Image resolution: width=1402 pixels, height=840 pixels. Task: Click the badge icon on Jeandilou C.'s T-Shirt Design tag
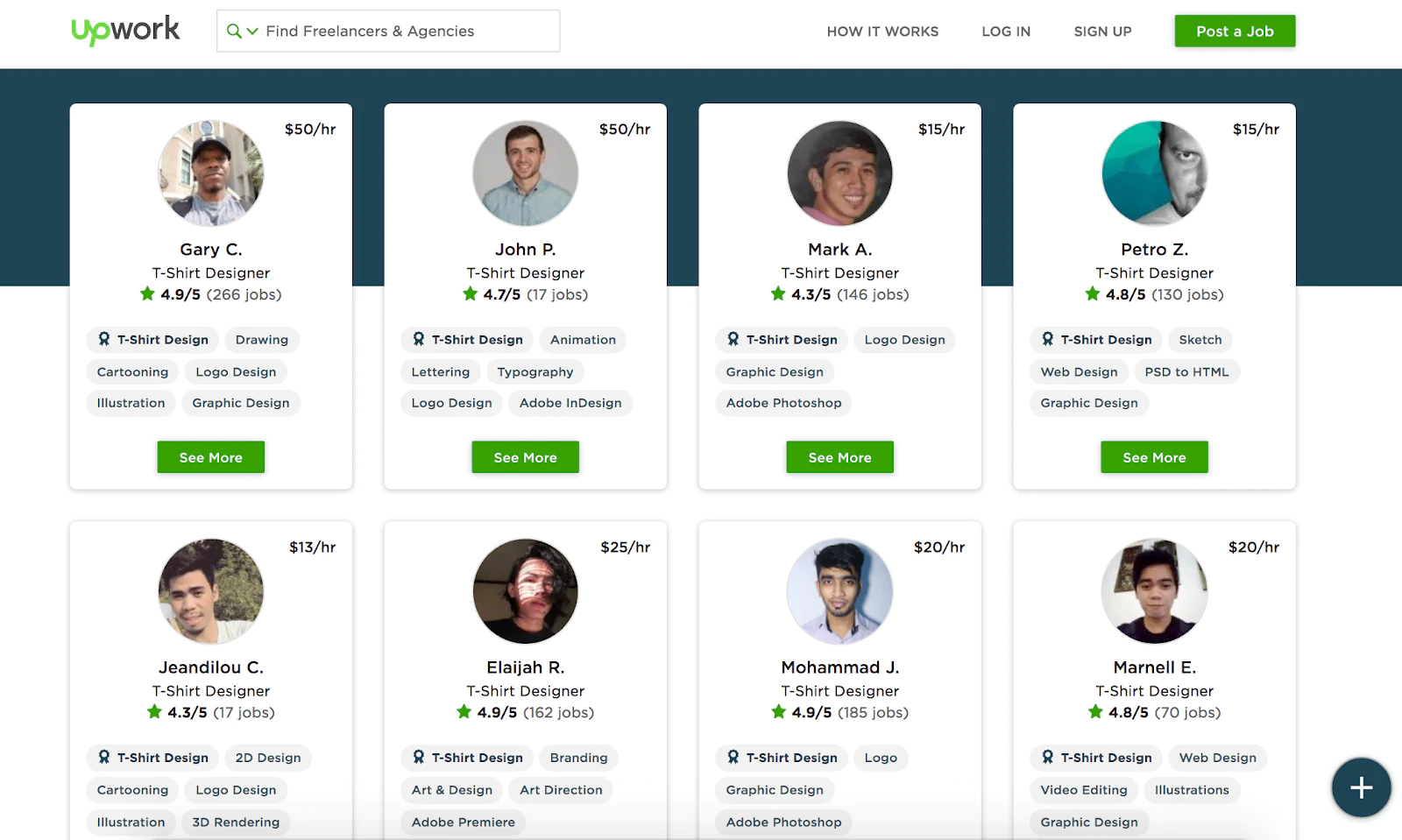[x=104, y=758]
